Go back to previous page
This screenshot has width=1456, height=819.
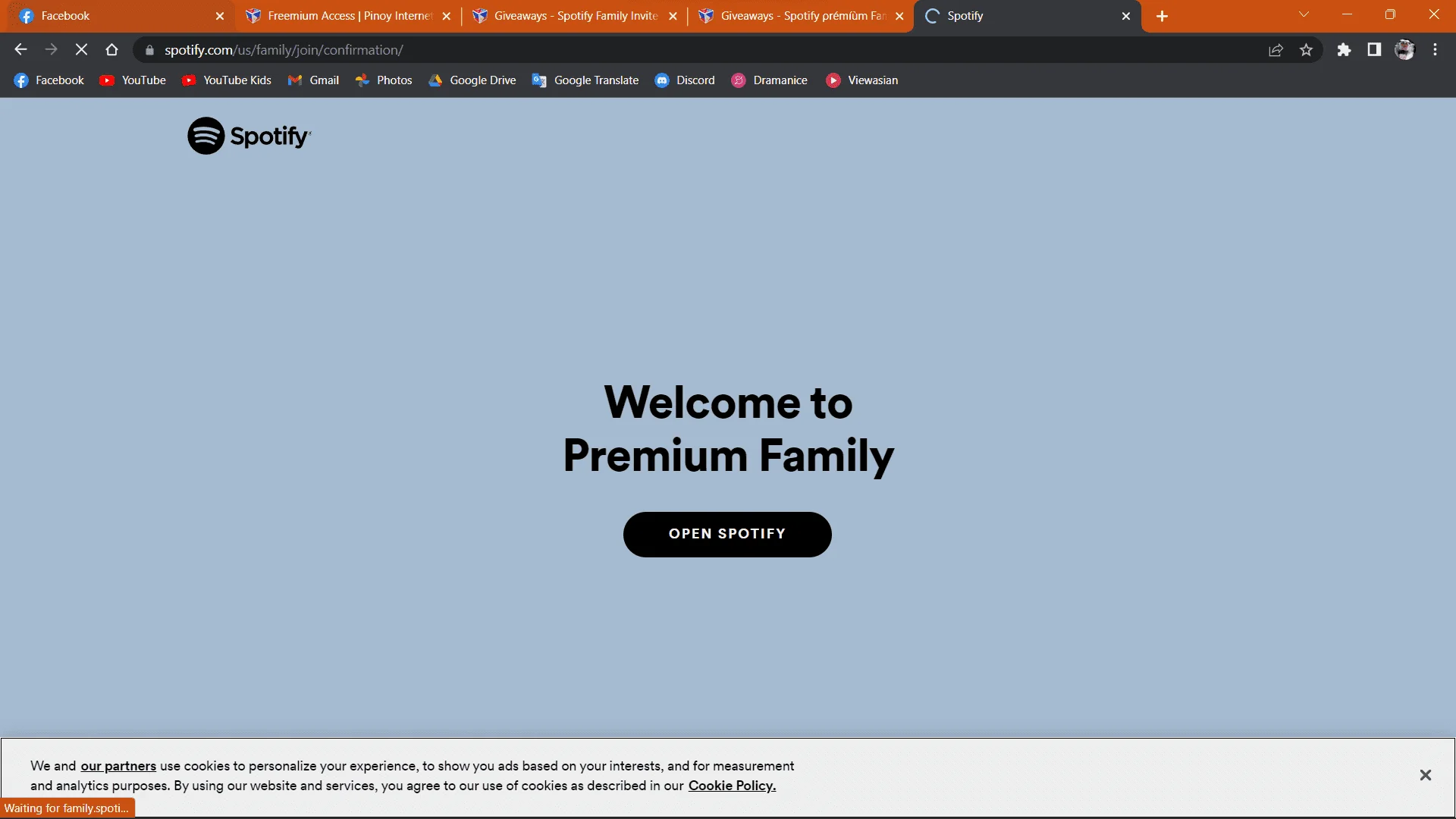20,49
